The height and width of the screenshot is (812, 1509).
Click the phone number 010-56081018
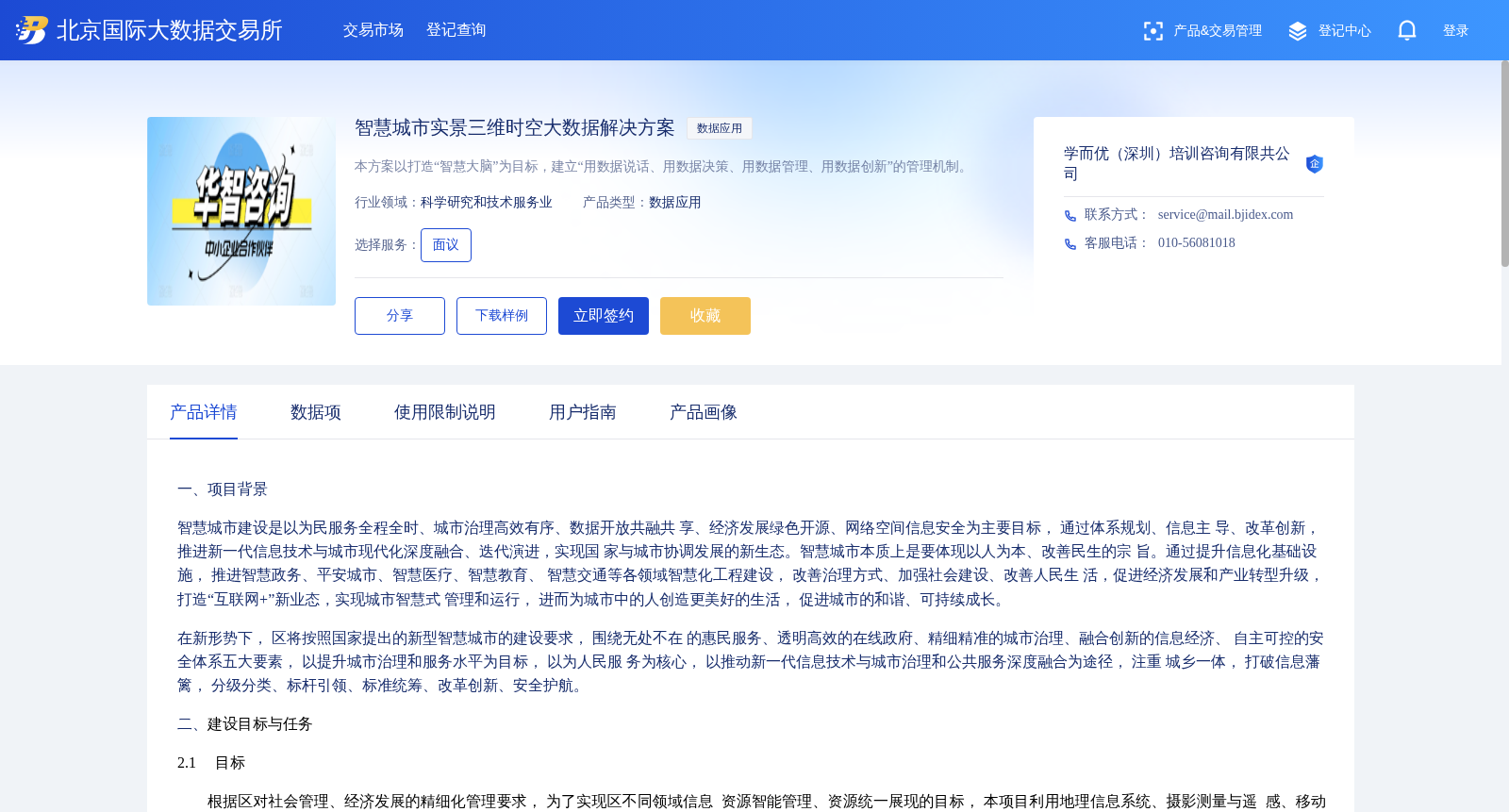pyautogui.click(x=1197, y=243)
